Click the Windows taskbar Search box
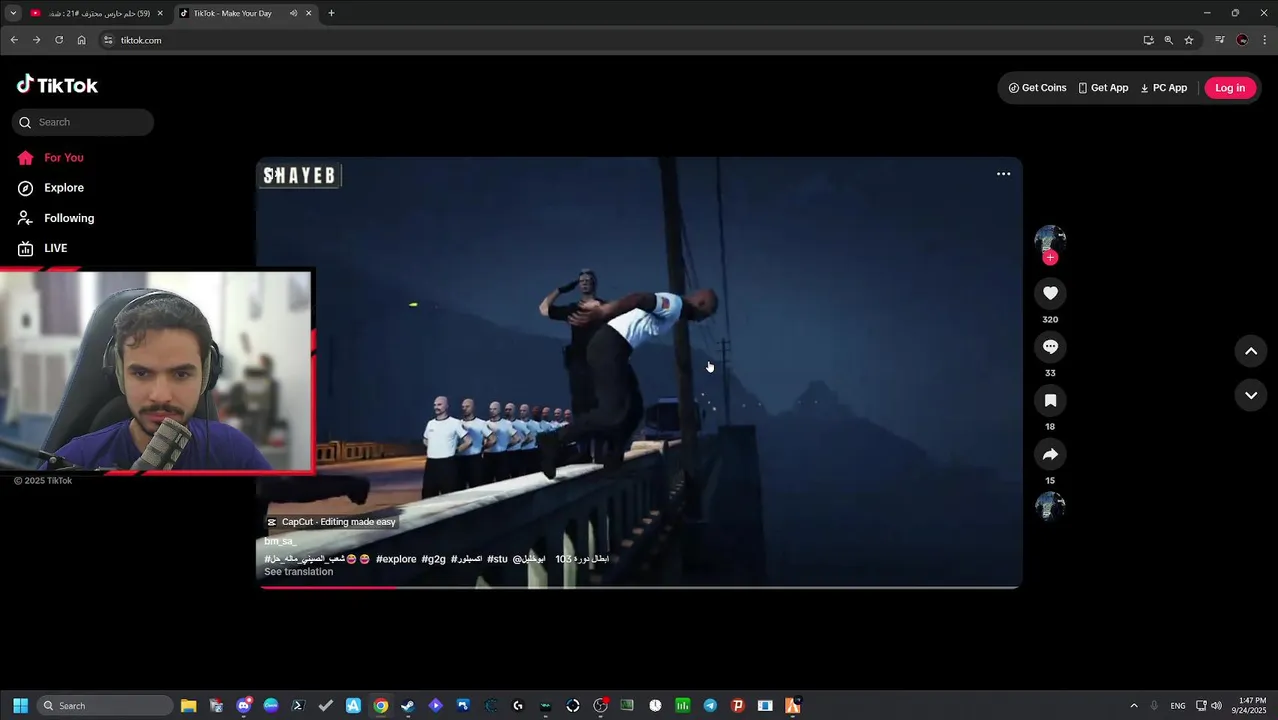The image size is (1278, 720). [x=105, y=705]
